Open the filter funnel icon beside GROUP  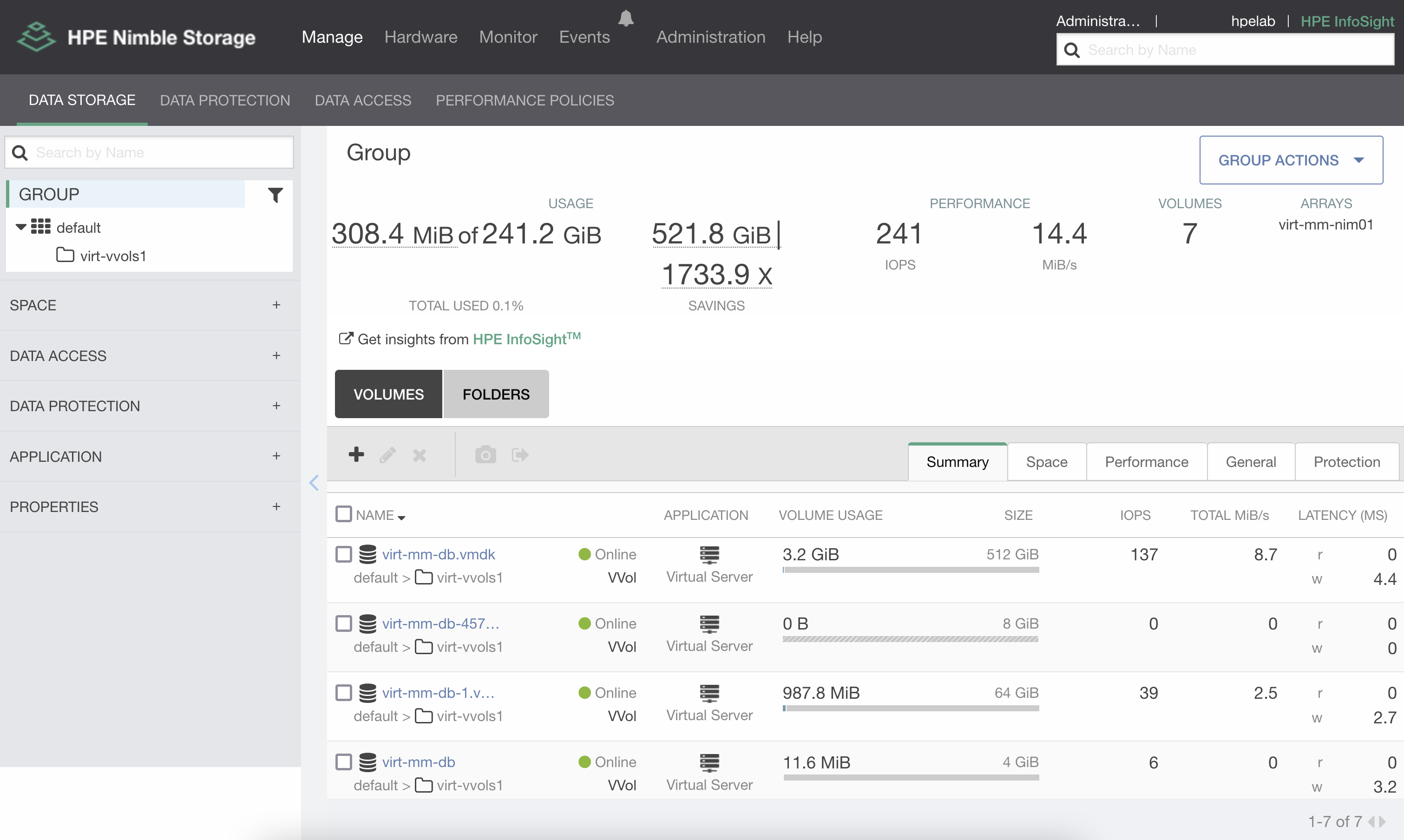tap(275, 195)
